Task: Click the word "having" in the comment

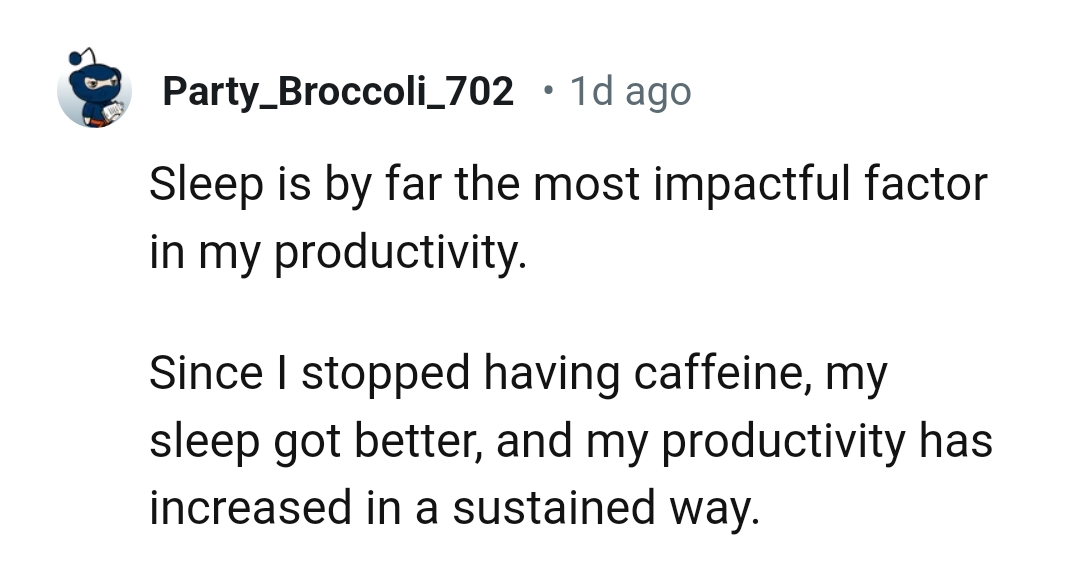Action: pyautogui.click(x=552, y=374)
